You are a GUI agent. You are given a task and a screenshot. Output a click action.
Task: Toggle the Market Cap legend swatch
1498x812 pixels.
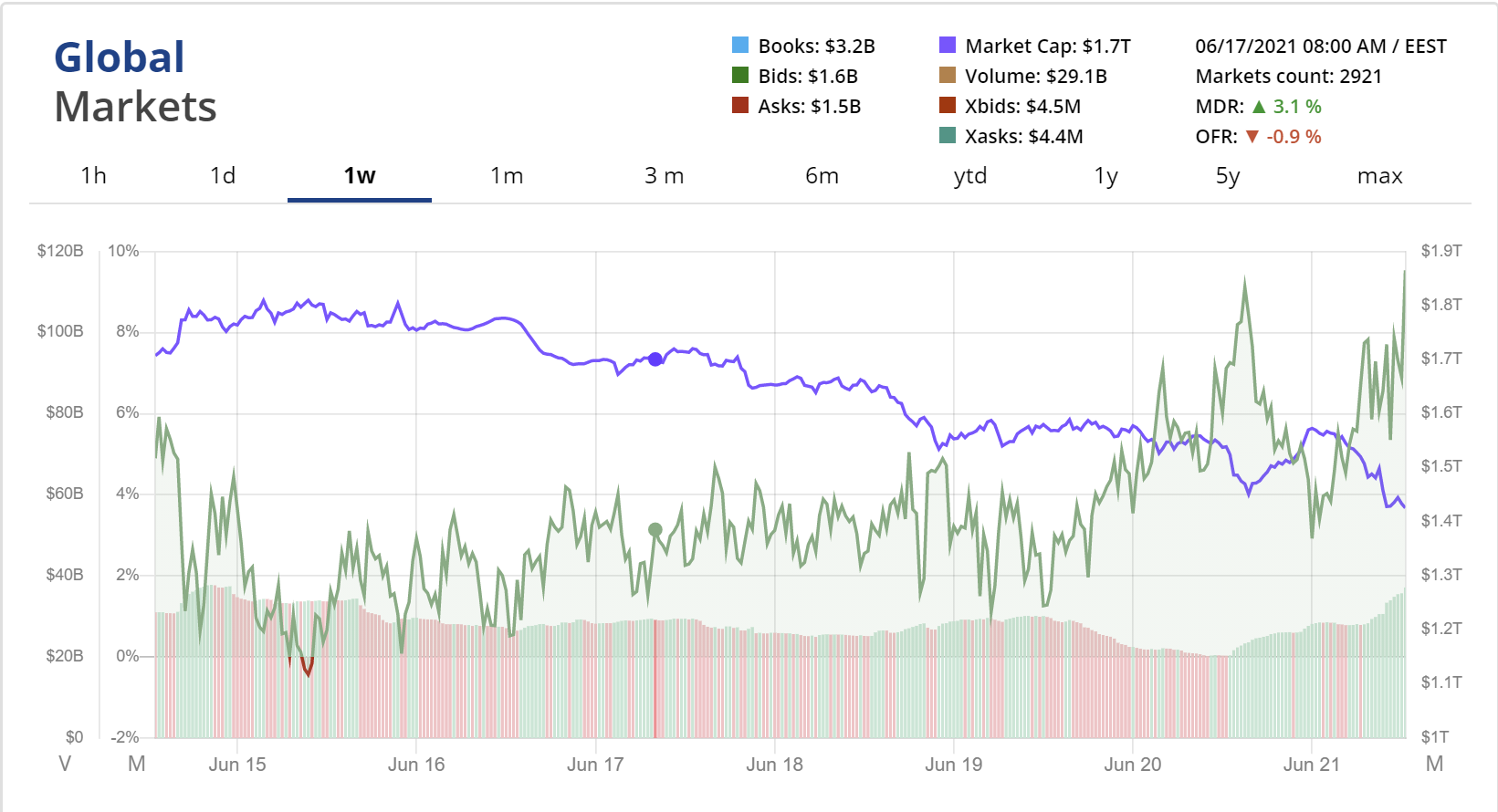[x=948, y=46]
